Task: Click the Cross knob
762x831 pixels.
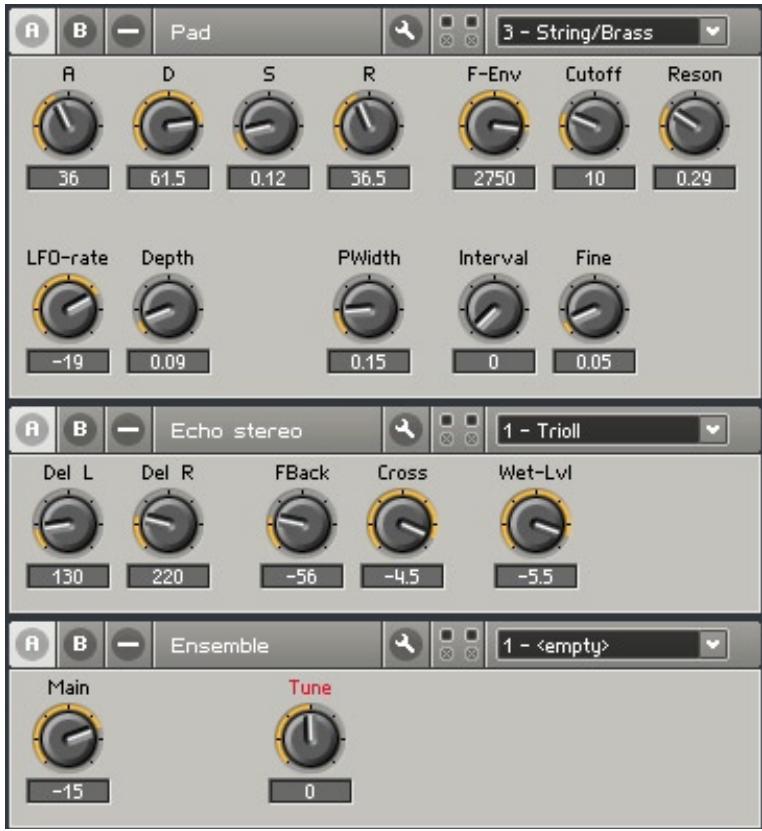Action: click(402, 524)
